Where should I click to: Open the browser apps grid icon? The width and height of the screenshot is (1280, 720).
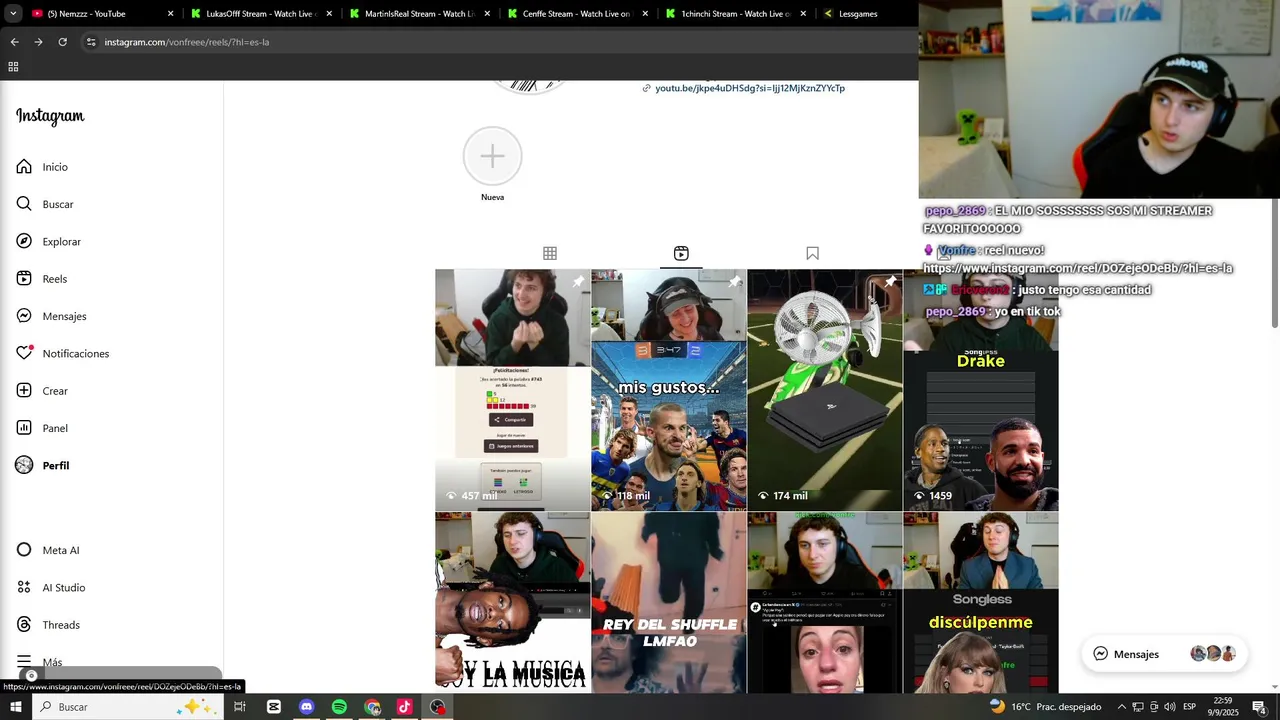click(13, 67)
